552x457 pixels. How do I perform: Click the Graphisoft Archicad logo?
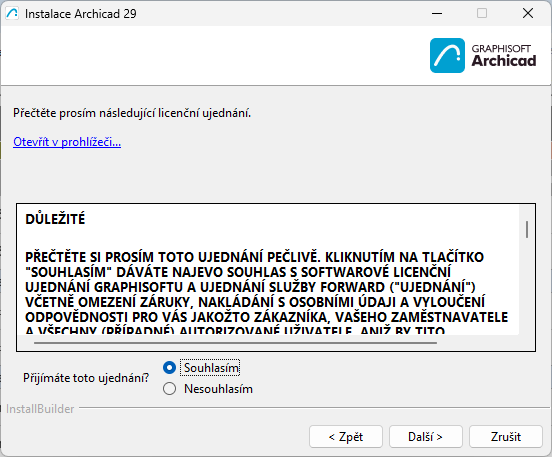pos(483,55)
